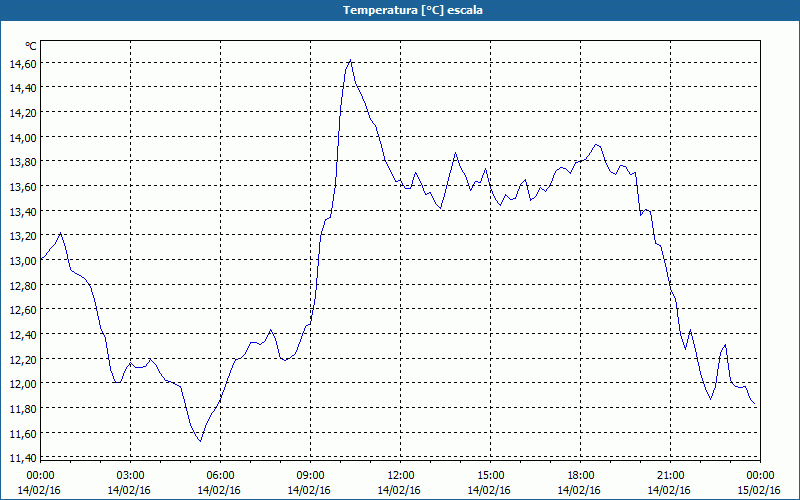The height and width of the screenshot is (500, 800).
Task: Click the 11,40 y-axis label
Action: 23,458
